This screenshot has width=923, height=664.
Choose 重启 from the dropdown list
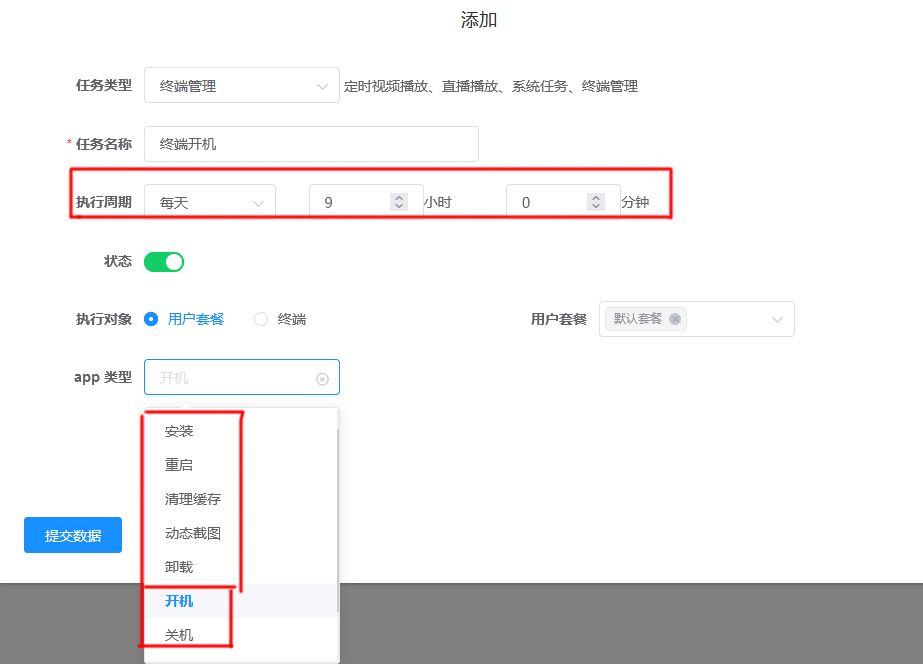(x=180, y=465)
